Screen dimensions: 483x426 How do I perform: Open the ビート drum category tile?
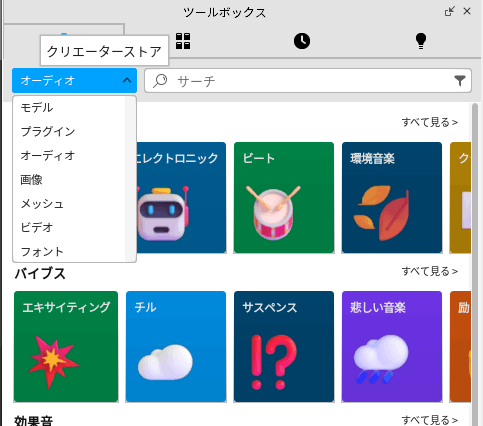point(284,198)
